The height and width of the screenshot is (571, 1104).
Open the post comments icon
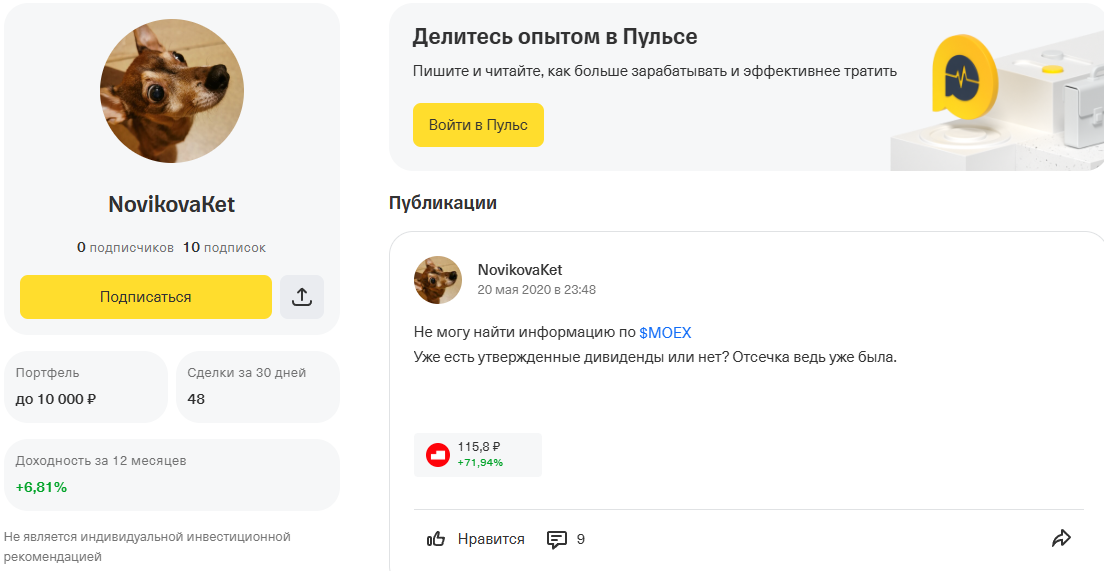coord(557,539)
